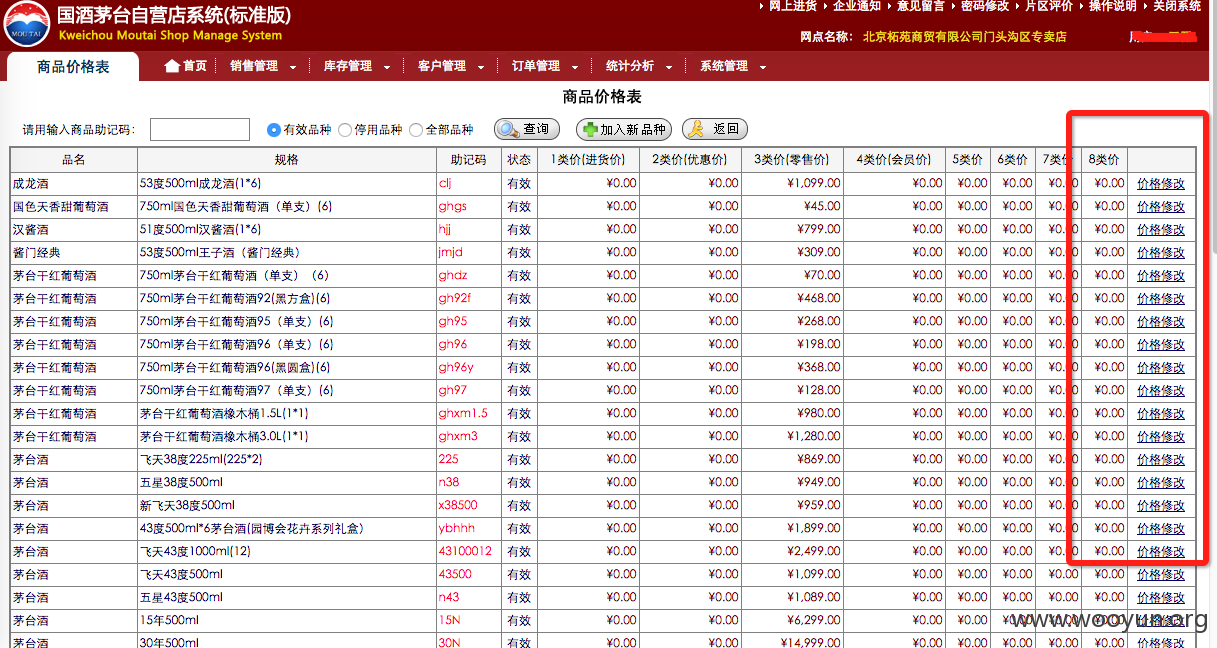Click the mnemonic code x38500
The width and height of the screenshot is (1217, 648).
458,506
